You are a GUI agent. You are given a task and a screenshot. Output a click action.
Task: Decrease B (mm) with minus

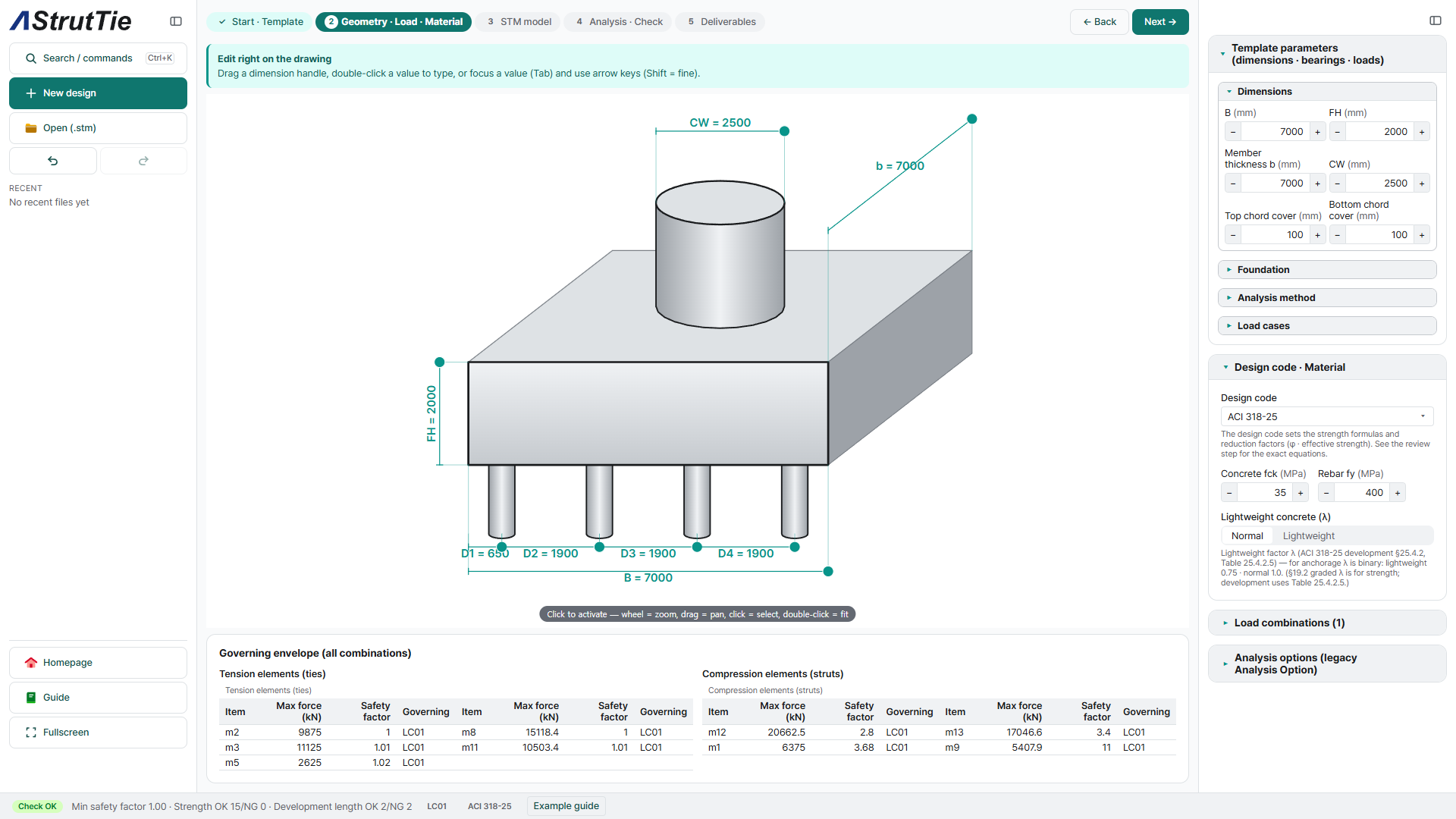(1233, 132)
